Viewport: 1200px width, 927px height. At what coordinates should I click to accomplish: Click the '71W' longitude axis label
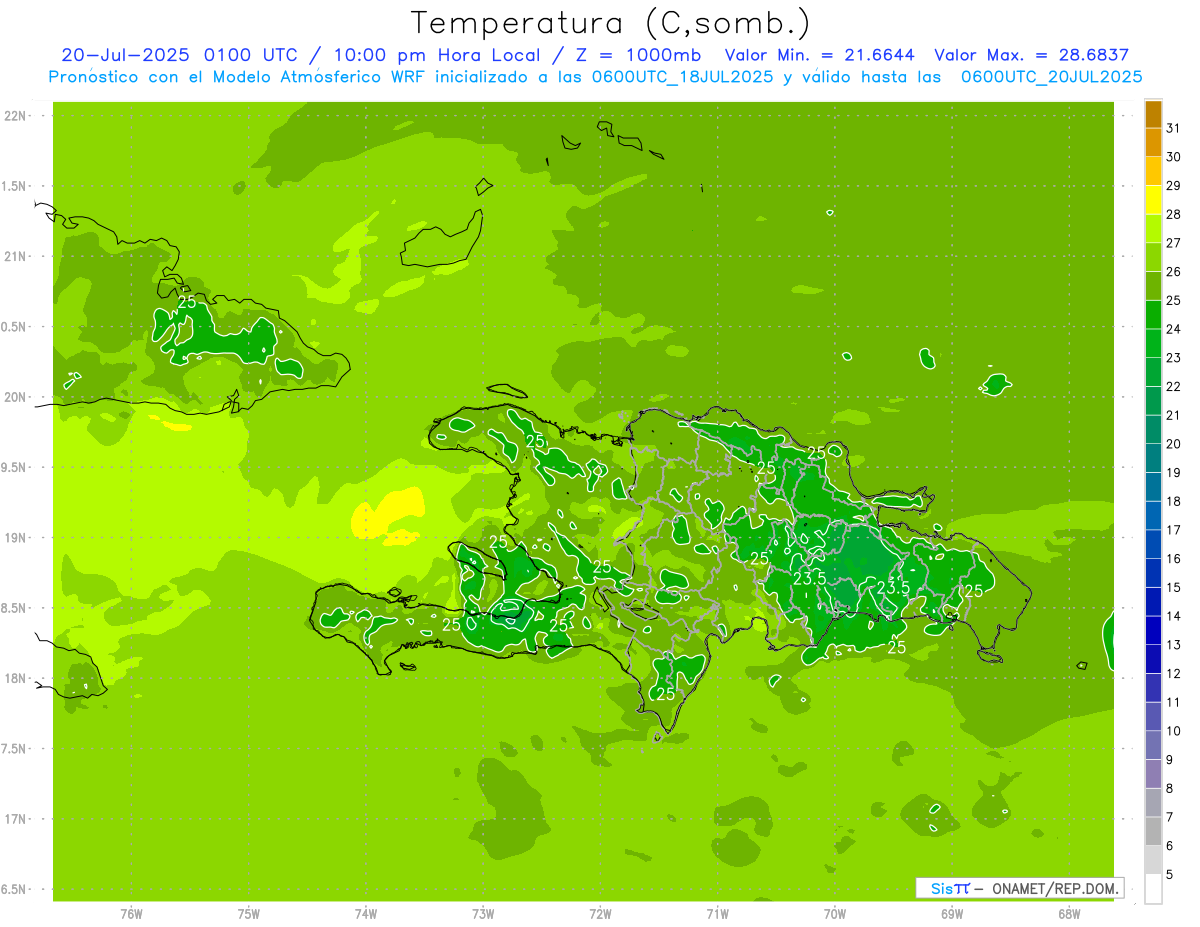coord(717,913)
